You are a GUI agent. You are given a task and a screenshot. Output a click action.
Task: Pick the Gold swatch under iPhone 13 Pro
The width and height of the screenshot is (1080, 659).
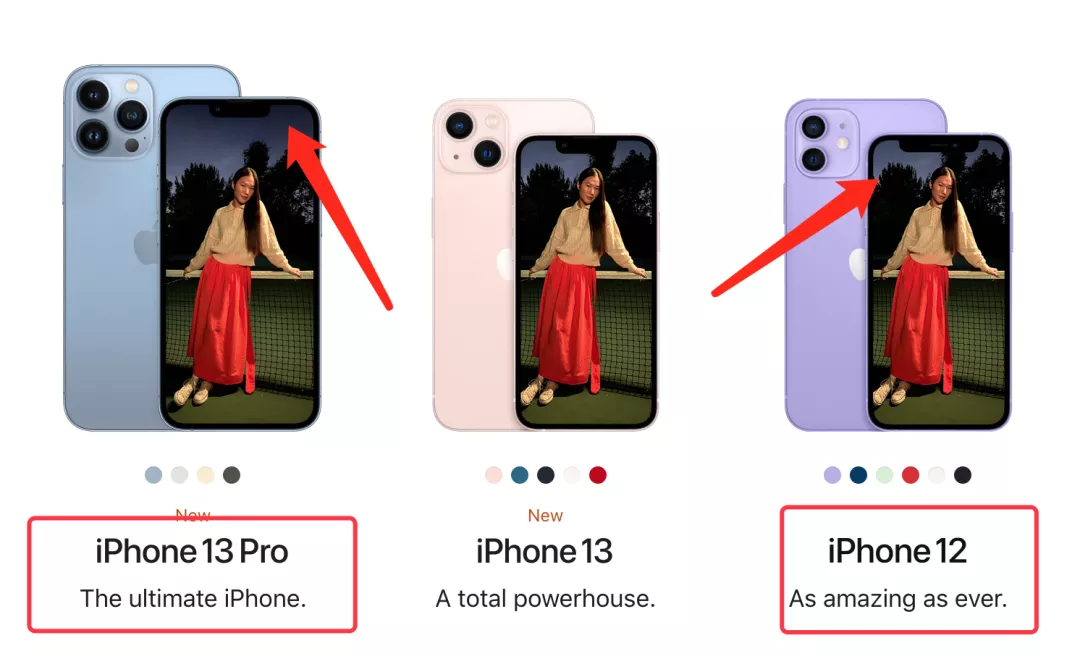click(205, 474)
